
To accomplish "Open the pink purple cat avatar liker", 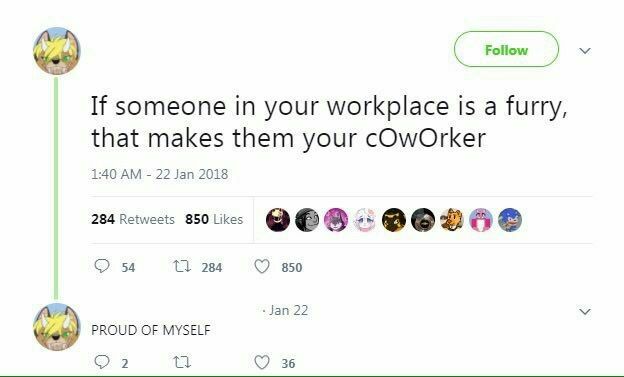I will click(336, 220).
